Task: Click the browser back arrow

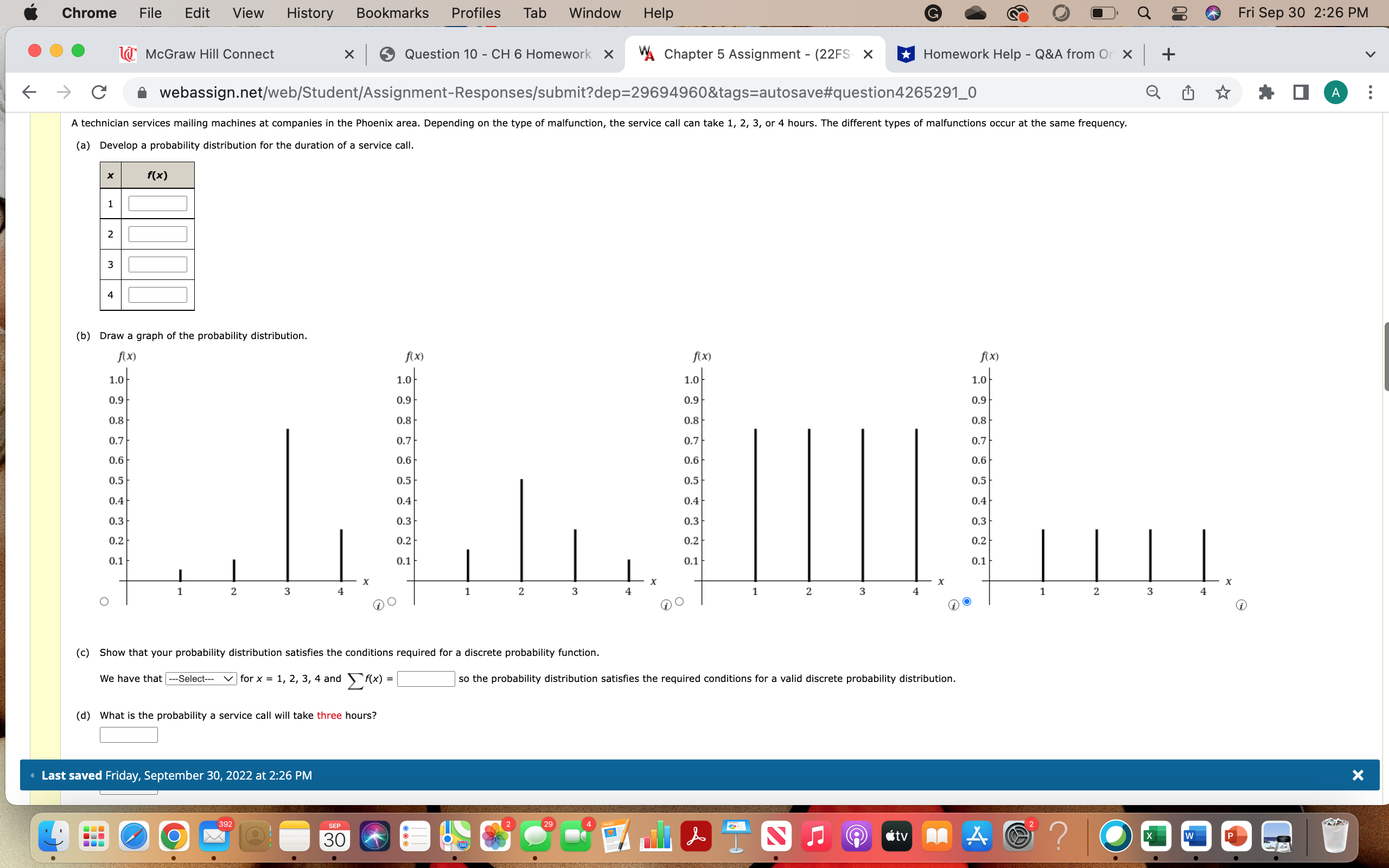Action: pyautogui.click(x=28, y=92)
